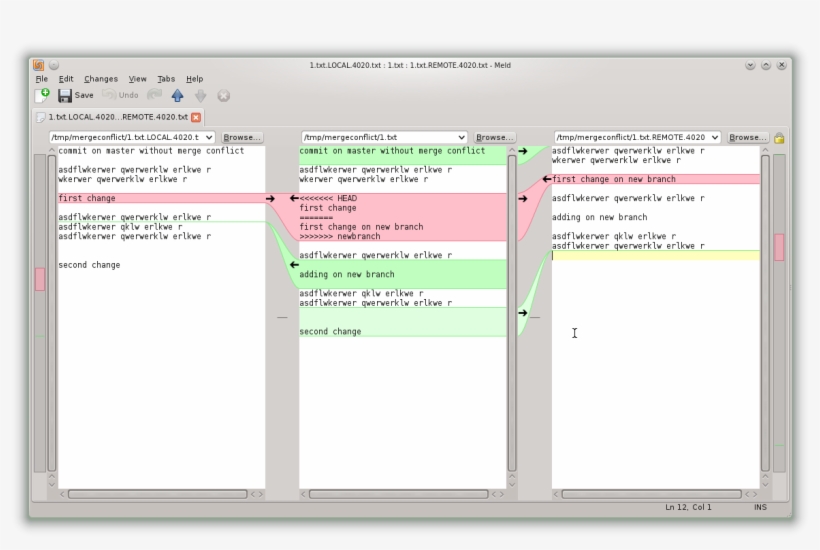This screenshot has width=820, height=550.
Task: Toggle the read-only lock on remote pane
Action: (778, 137)
